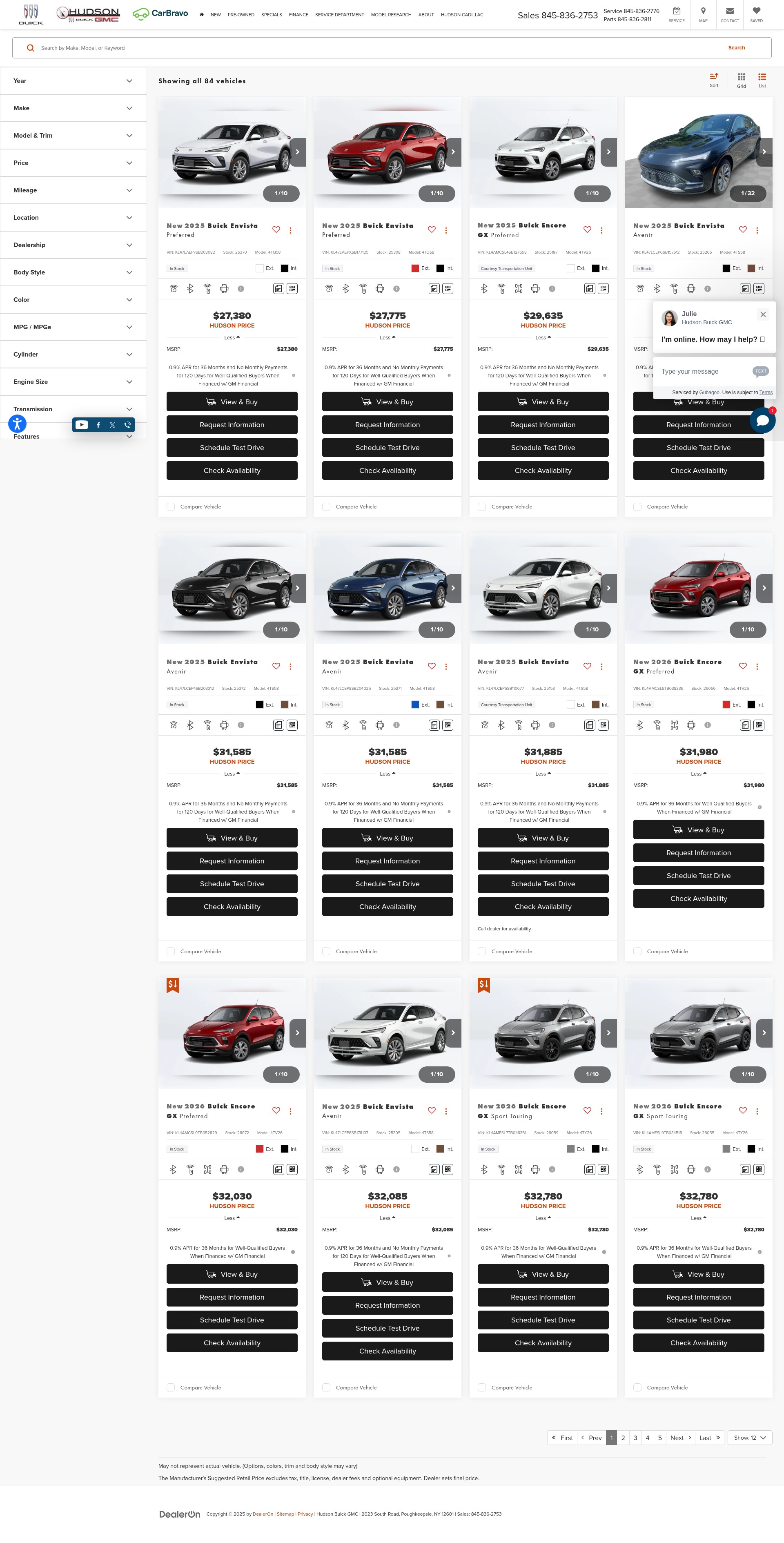Check Compare Vehicle for $32,085 Envista
Viewport: 784px width, 1543px height.
[326, 1387]
